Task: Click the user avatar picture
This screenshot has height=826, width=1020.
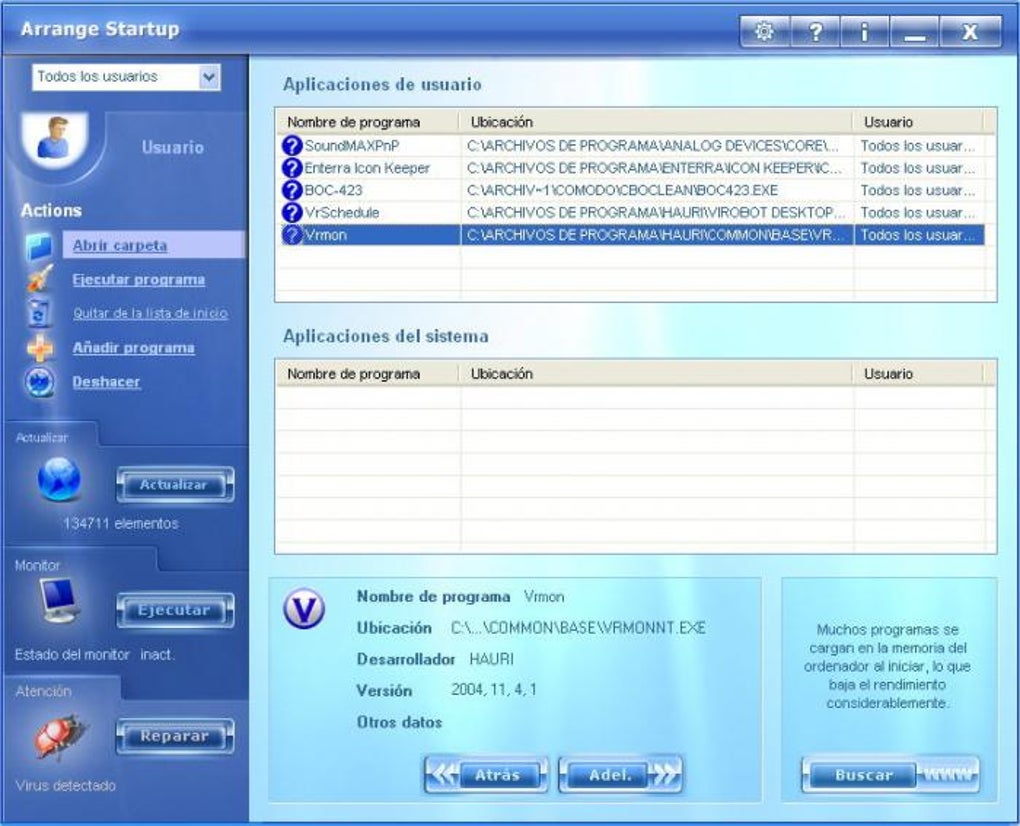Action: coord(55,139)
